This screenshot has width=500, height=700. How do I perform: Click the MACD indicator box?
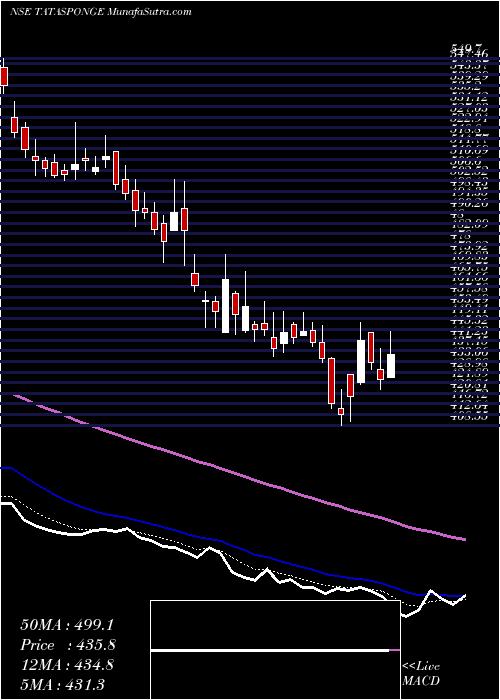[x=275, y=650]
